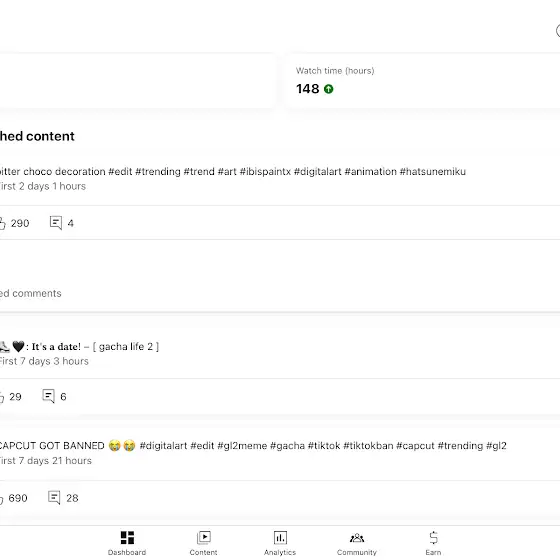The image size is (560, 560).
Task: Click comment icon beside count 6
Action: tap(48, 396)
